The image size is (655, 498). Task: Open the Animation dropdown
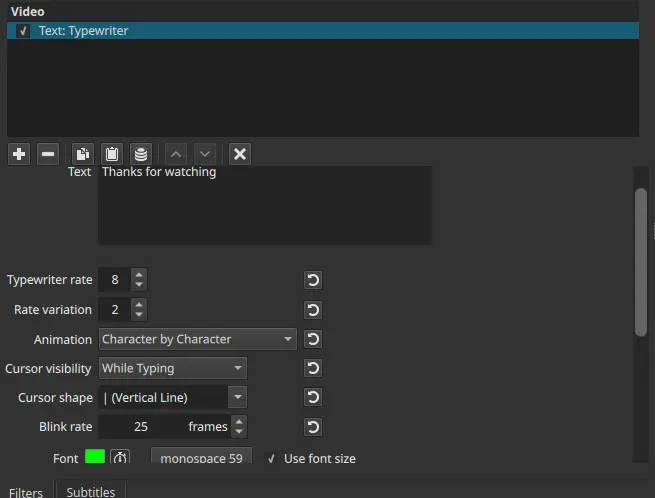198,339
